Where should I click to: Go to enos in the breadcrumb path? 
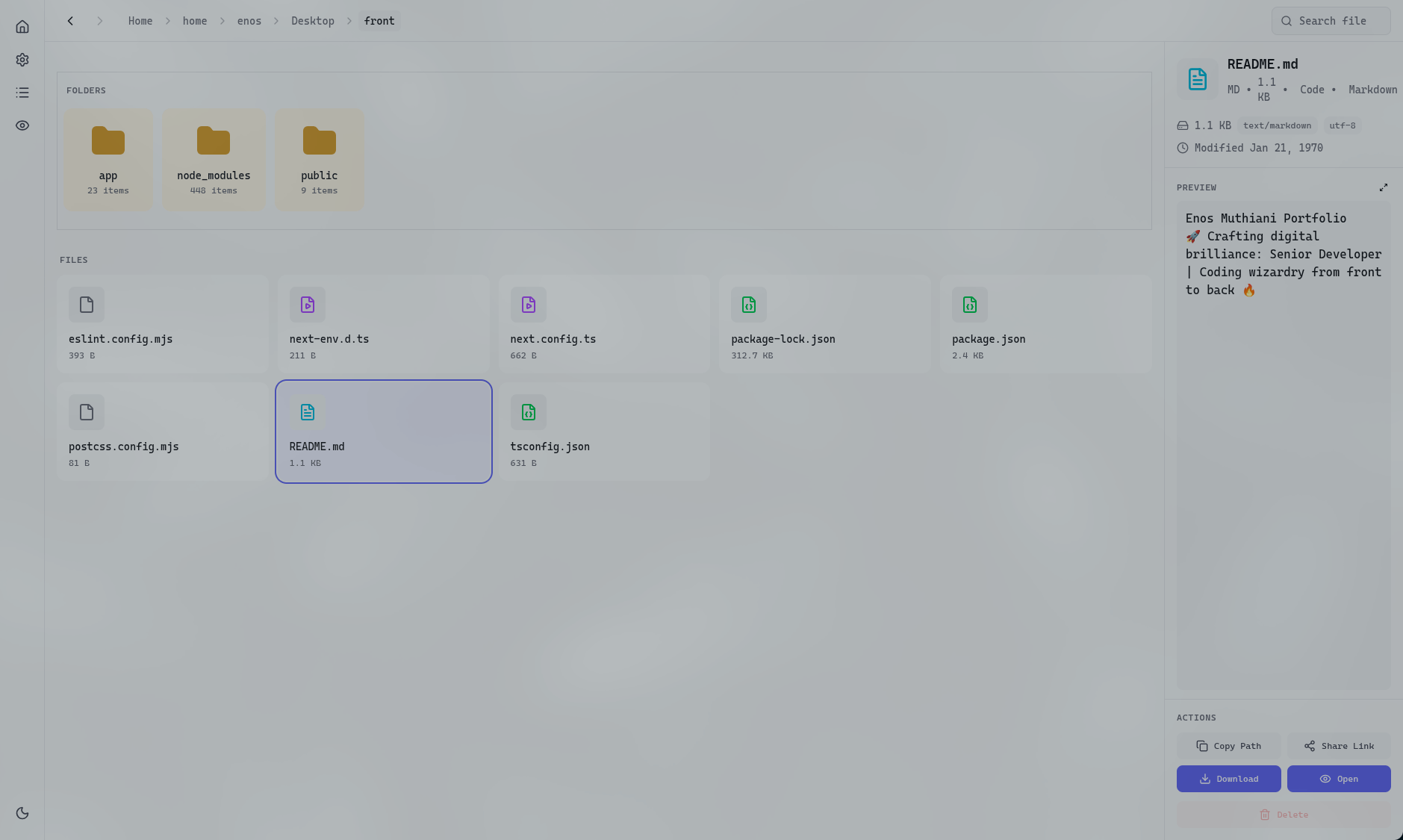coord(249,21)
